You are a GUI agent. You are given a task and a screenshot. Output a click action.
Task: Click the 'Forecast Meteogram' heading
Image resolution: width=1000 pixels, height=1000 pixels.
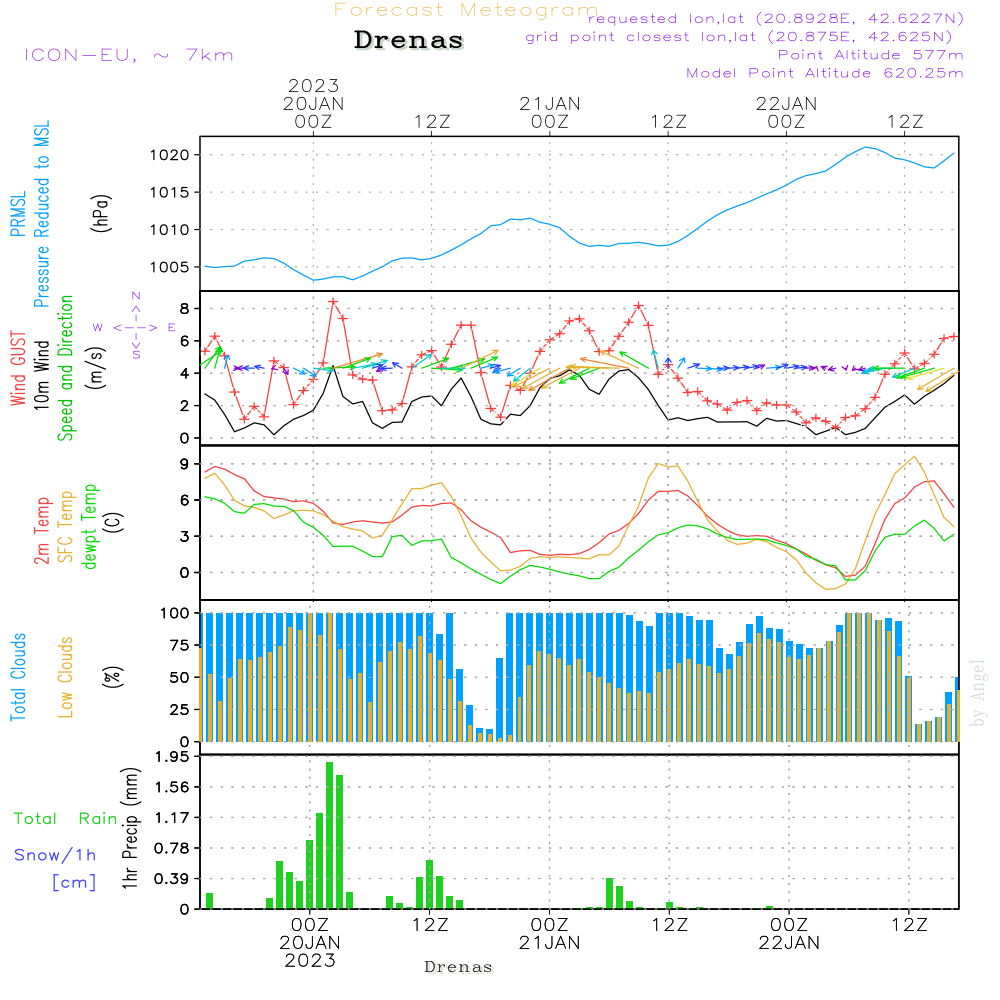(x=466, y=10)
